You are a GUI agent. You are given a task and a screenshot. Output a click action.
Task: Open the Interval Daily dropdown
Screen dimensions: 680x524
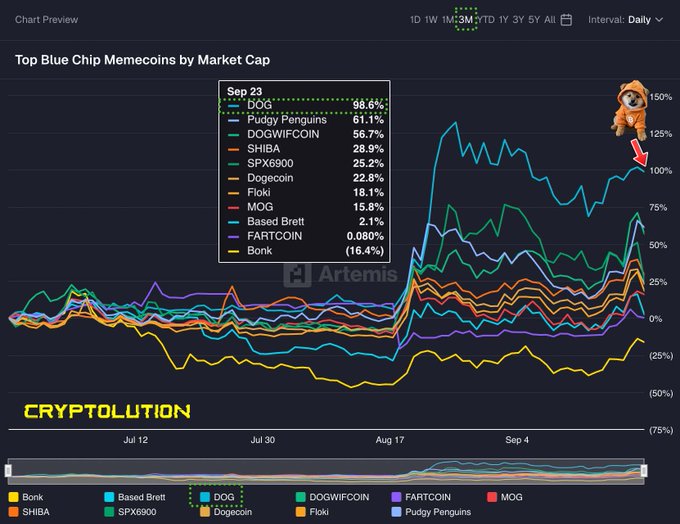point(625,20)
